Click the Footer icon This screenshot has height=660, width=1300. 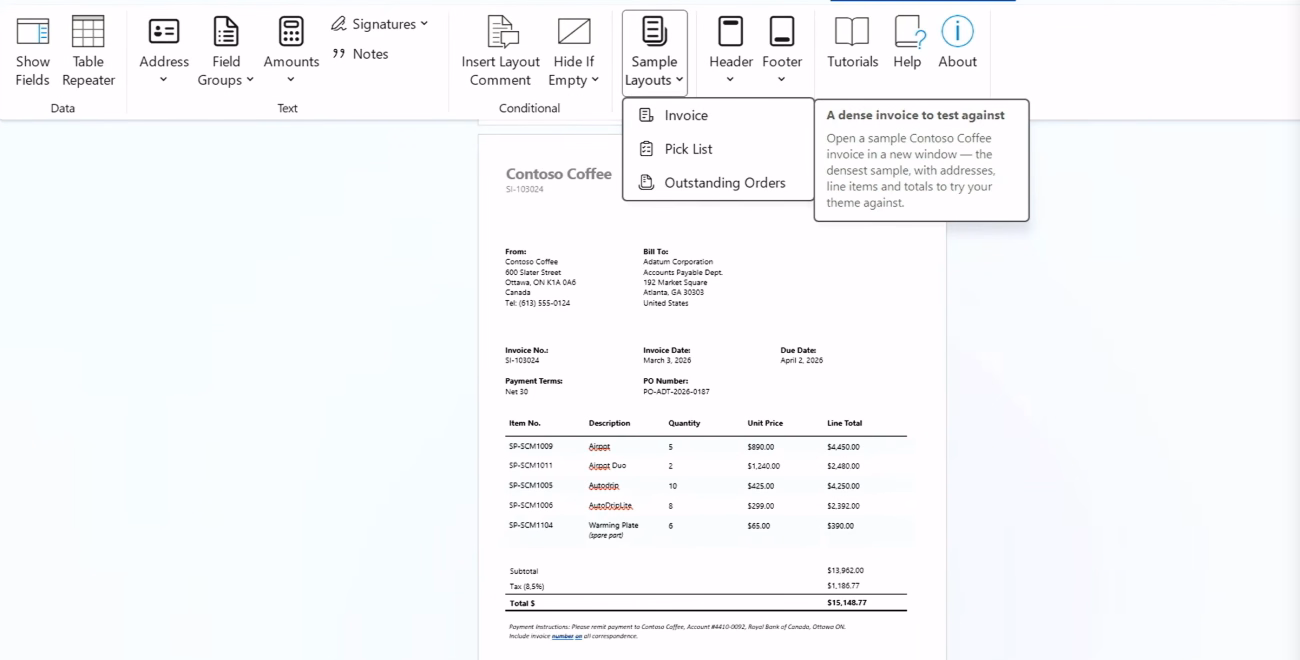click(782, 31)
